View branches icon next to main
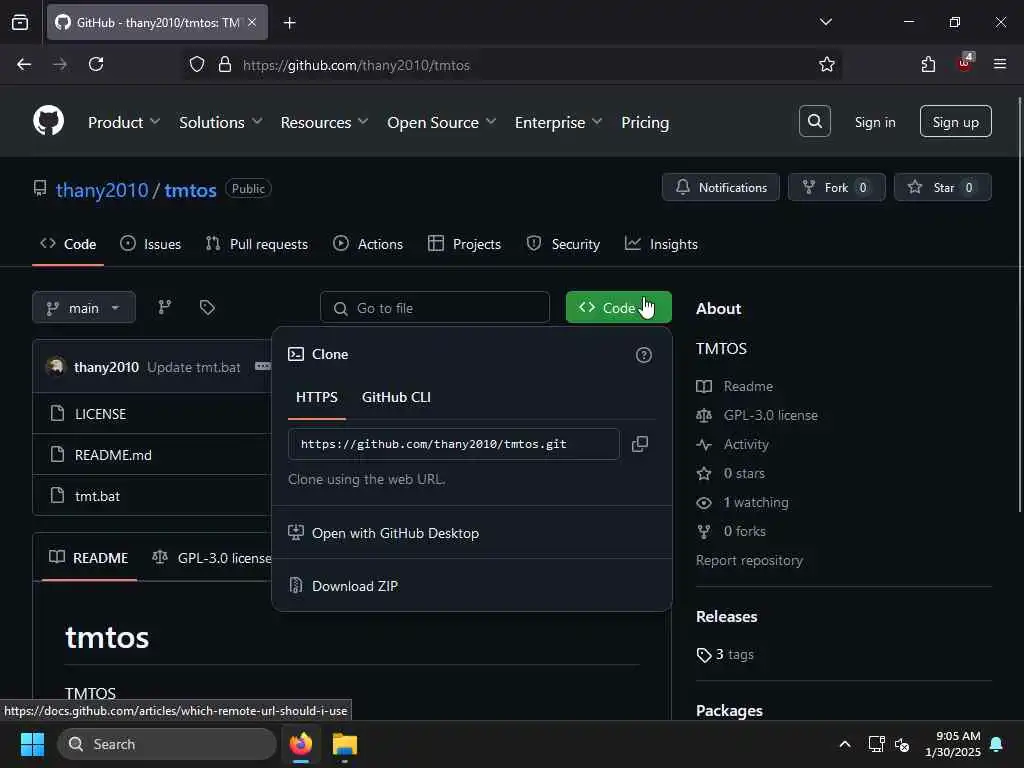 [165, 308]
